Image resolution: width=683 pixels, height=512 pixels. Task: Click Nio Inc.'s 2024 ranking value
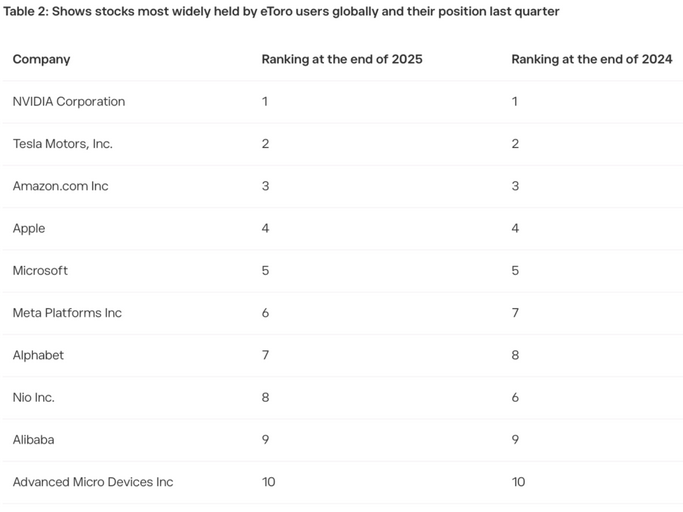point(516,398)
